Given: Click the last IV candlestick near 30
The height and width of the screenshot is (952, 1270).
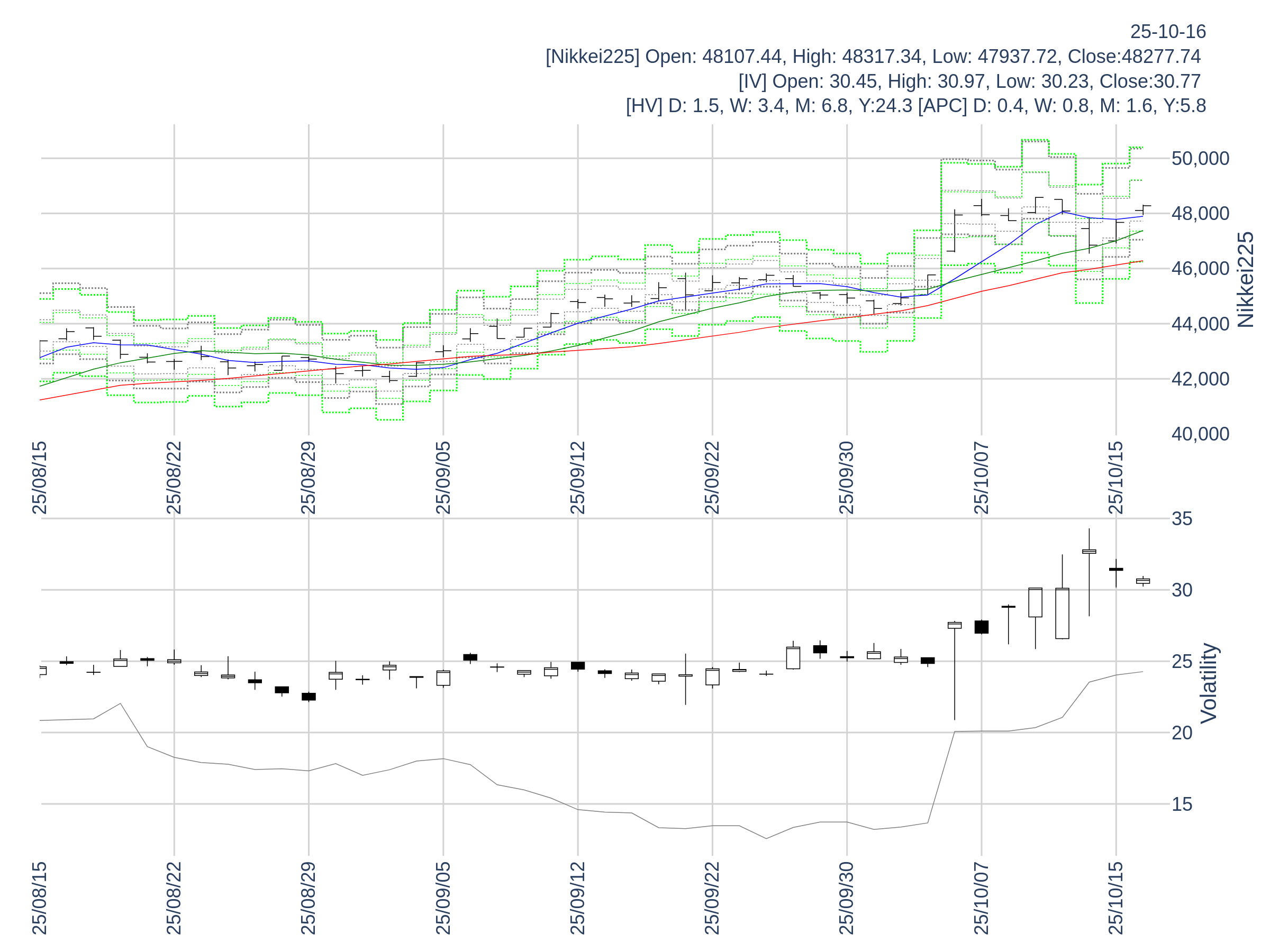Looking at the screenshot, I should point(1142,581).
